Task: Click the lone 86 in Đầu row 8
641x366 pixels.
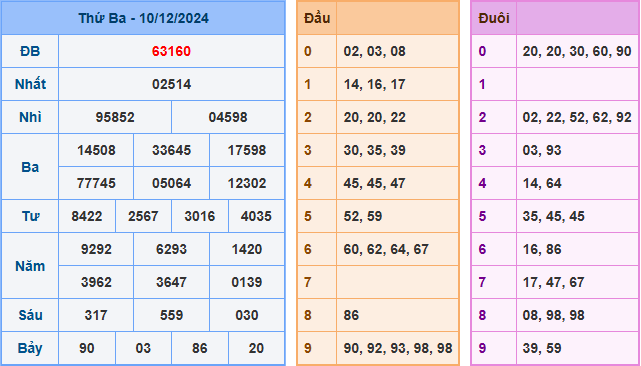Action: pos(351,315)
